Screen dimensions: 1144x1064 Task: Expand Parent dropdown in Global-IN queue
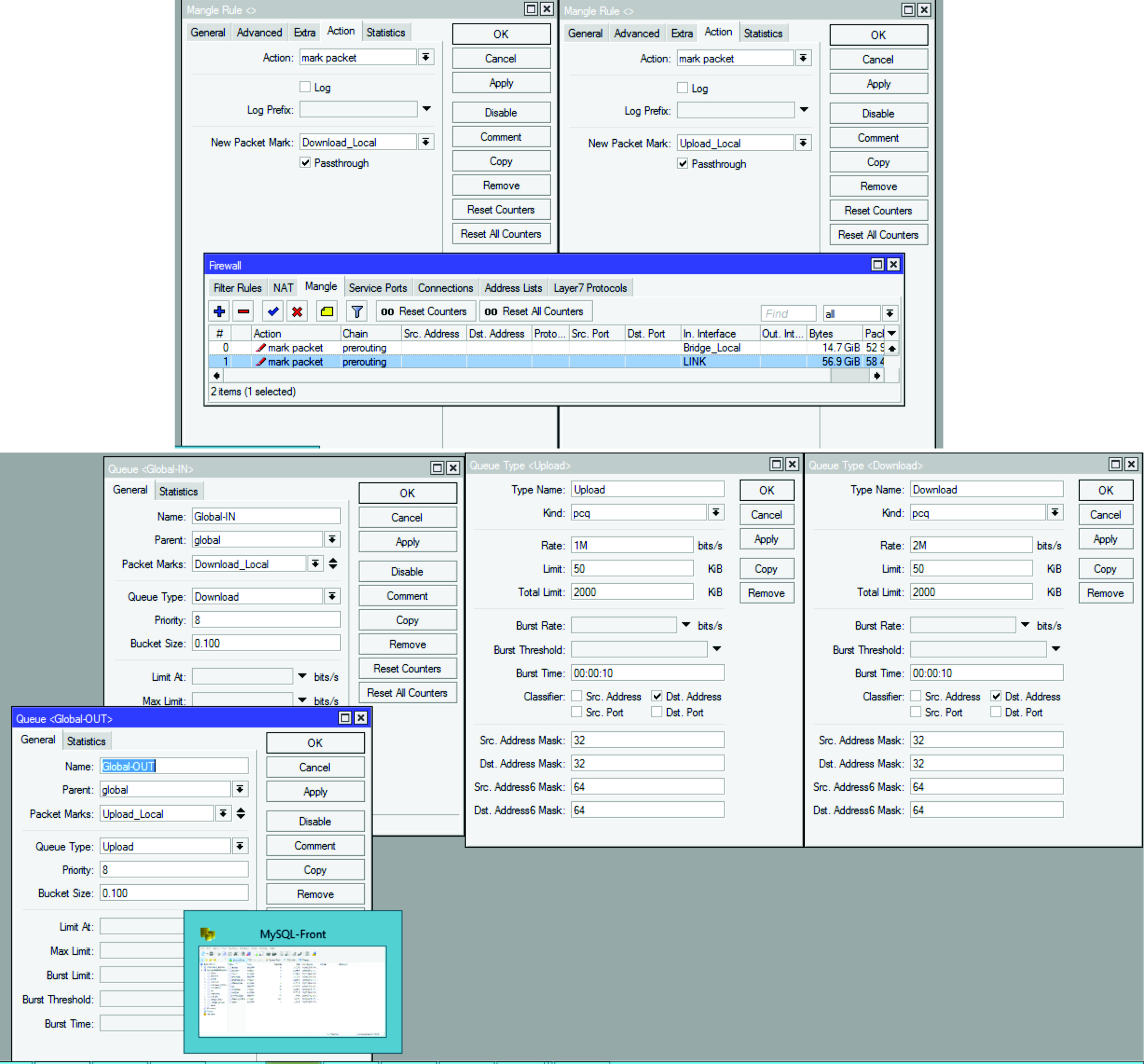tap(332, 539)
